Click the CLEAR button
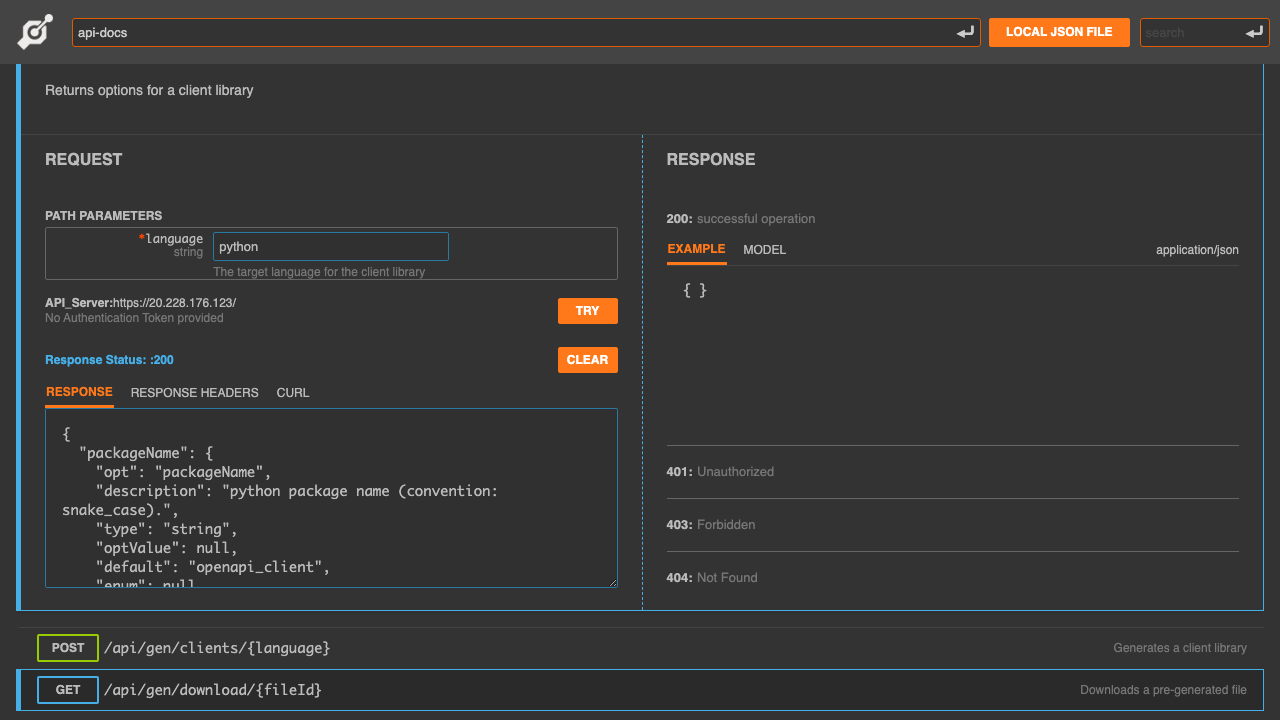 pyautogui.click(x=588, y=360)
